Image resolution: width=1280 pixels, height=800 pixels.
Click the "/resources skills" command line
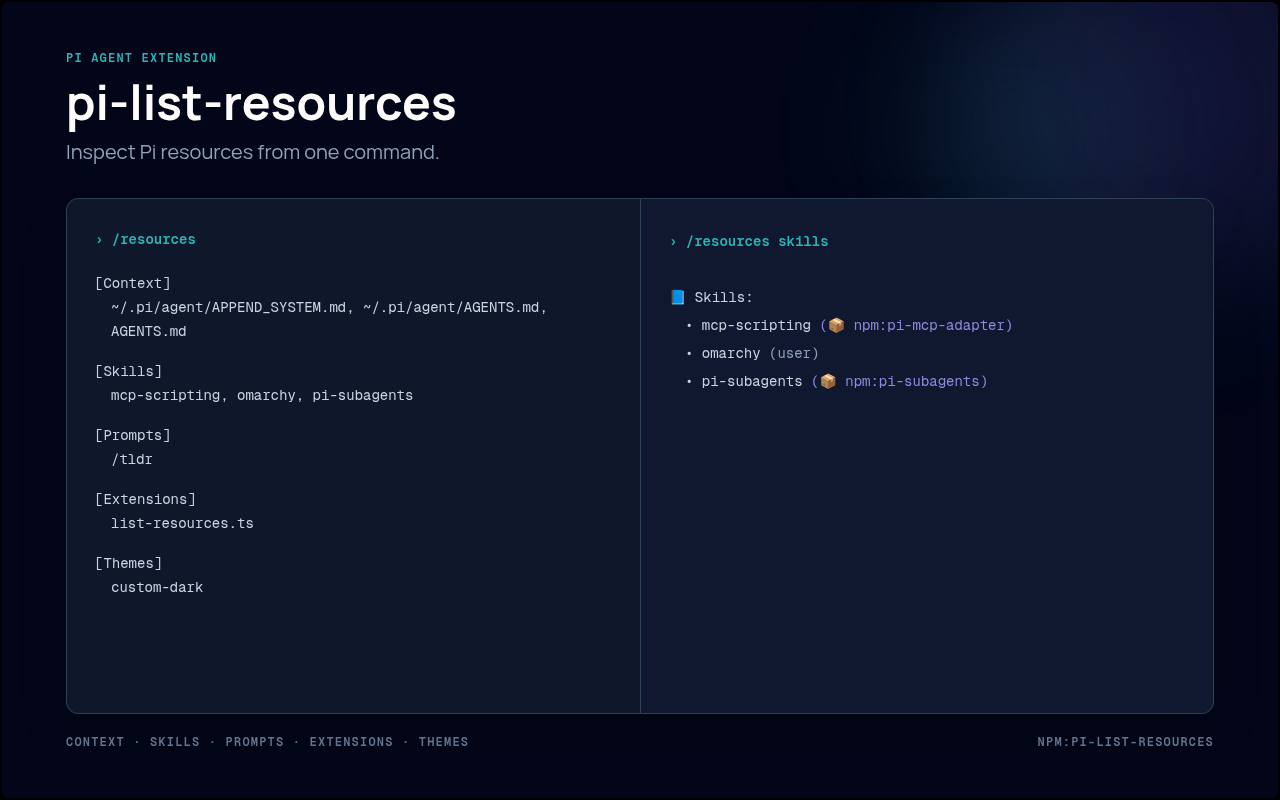point(757,242)
